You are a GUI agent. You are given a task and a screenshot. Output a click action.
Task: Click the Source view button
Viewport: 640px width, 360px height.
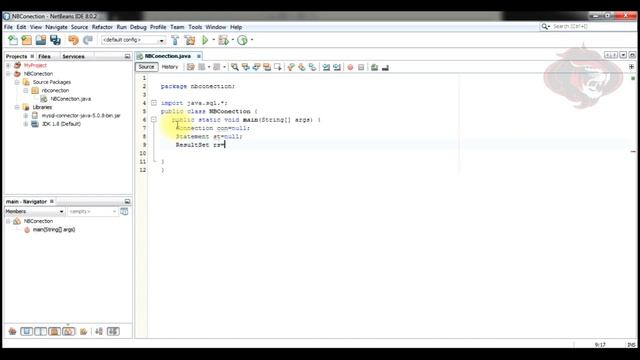click(147, 67)
